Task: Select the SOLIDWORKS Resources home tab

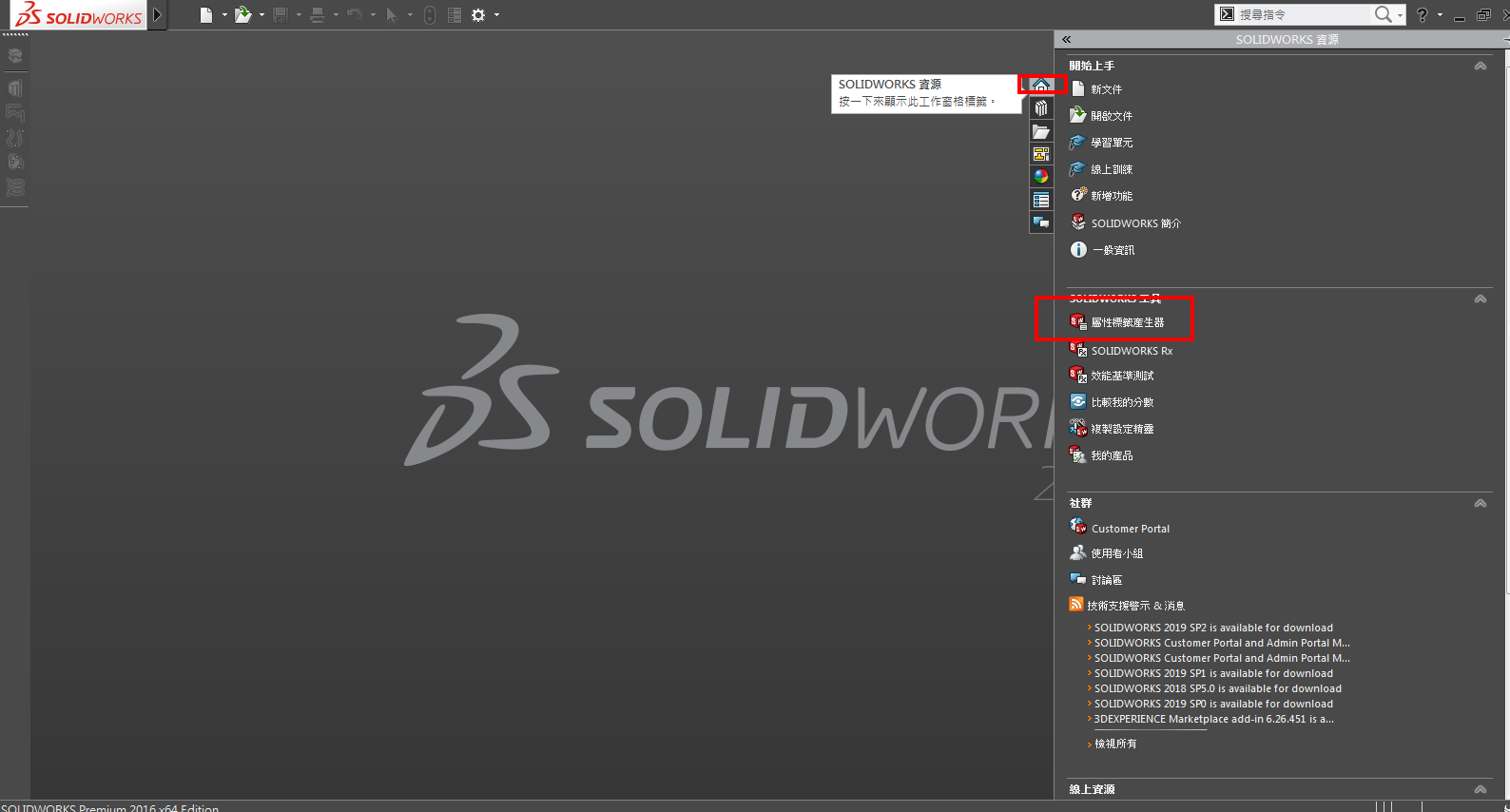Action: [x=1041, y=86]
